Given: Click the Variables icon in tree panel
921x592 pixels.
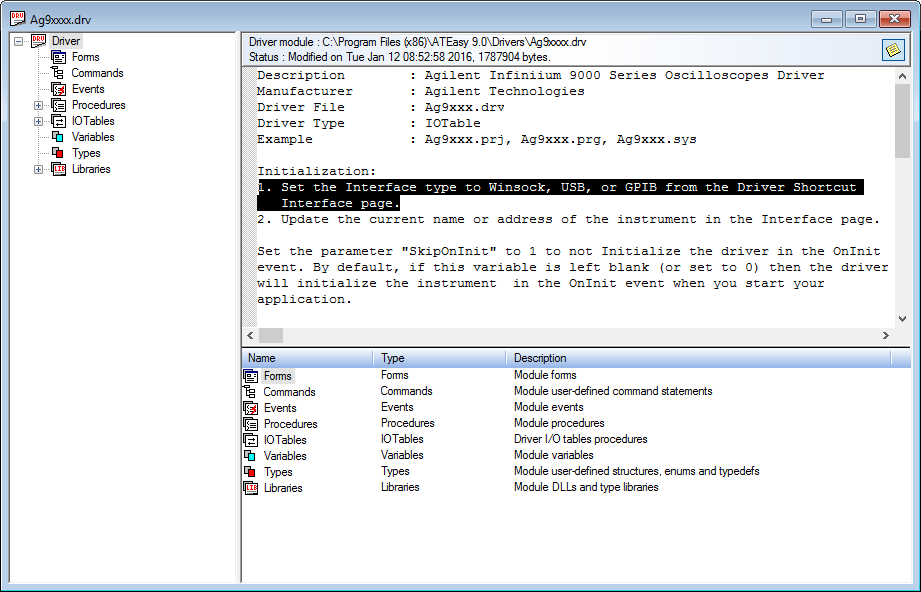Looking at the screenshot, I should coord(58,137).
